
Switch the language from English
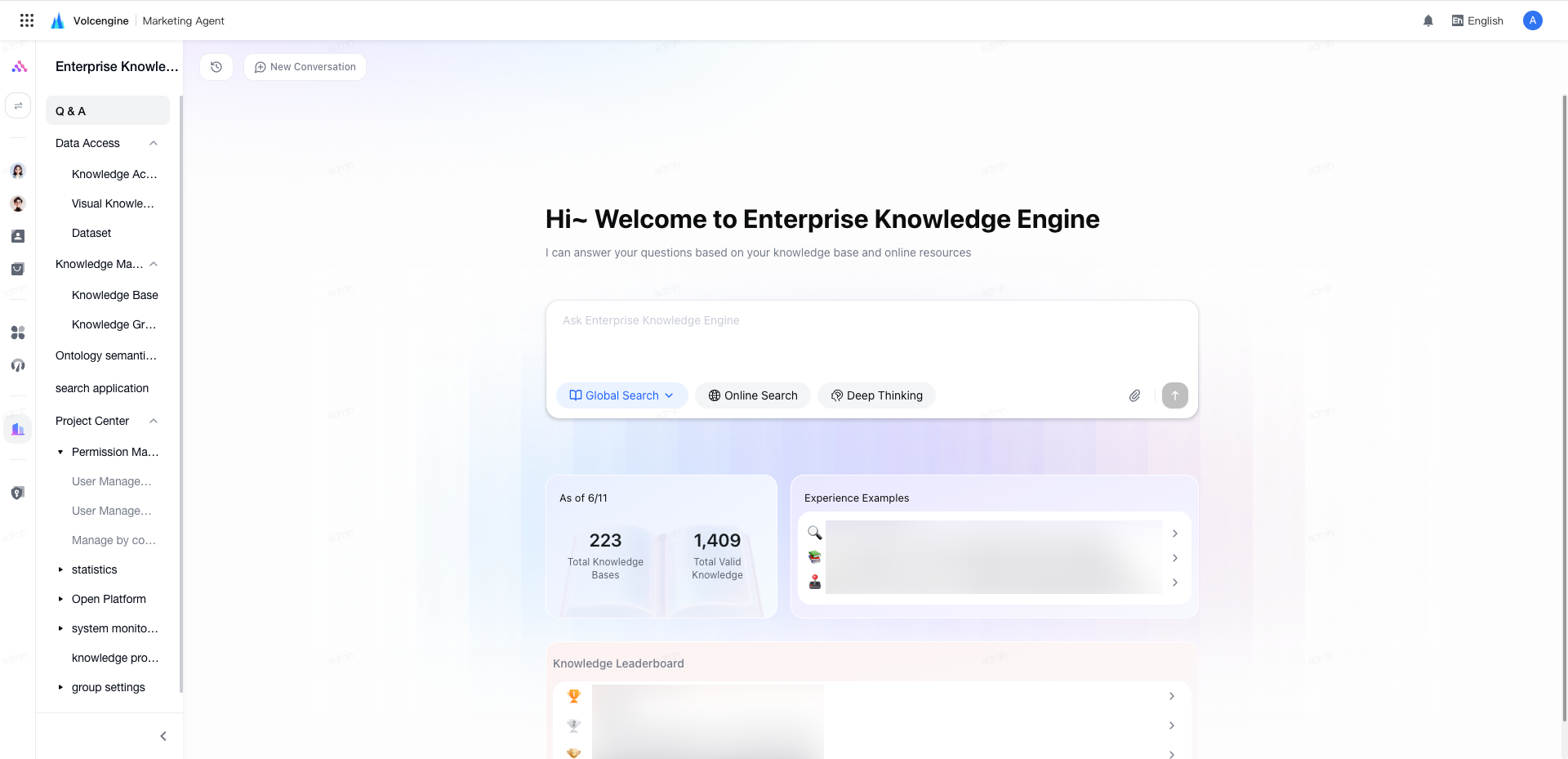1477,21
